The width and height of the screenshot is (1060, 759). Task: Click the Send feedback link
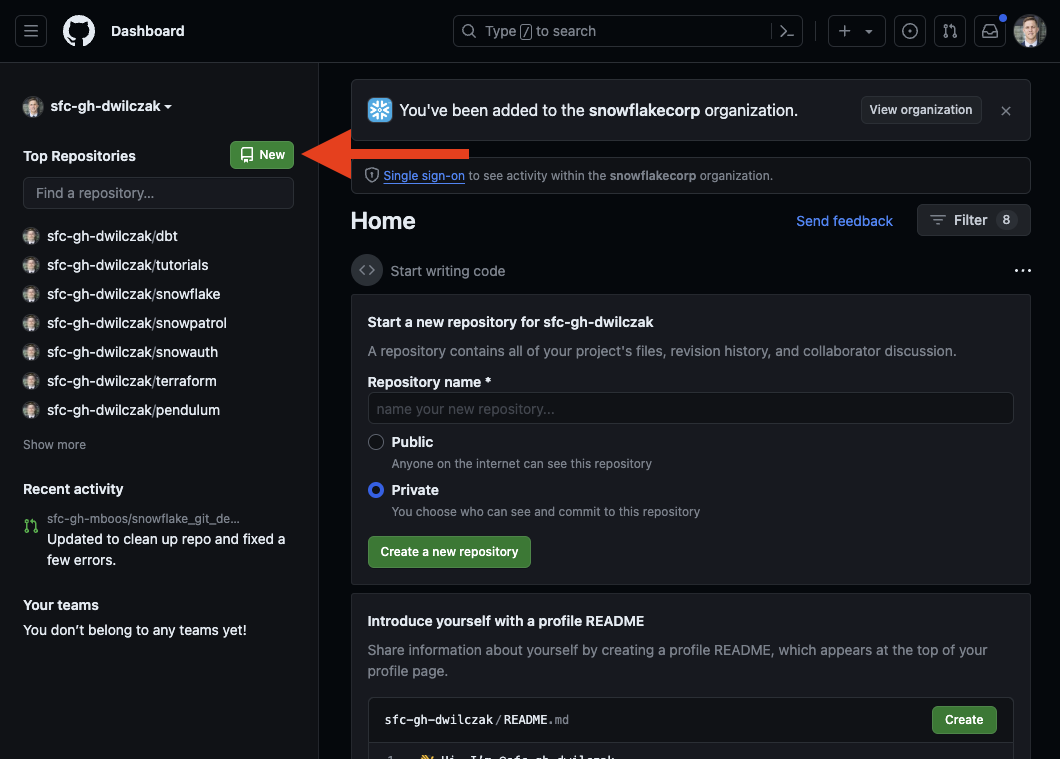pyautogui.click(x=844, y=221)
